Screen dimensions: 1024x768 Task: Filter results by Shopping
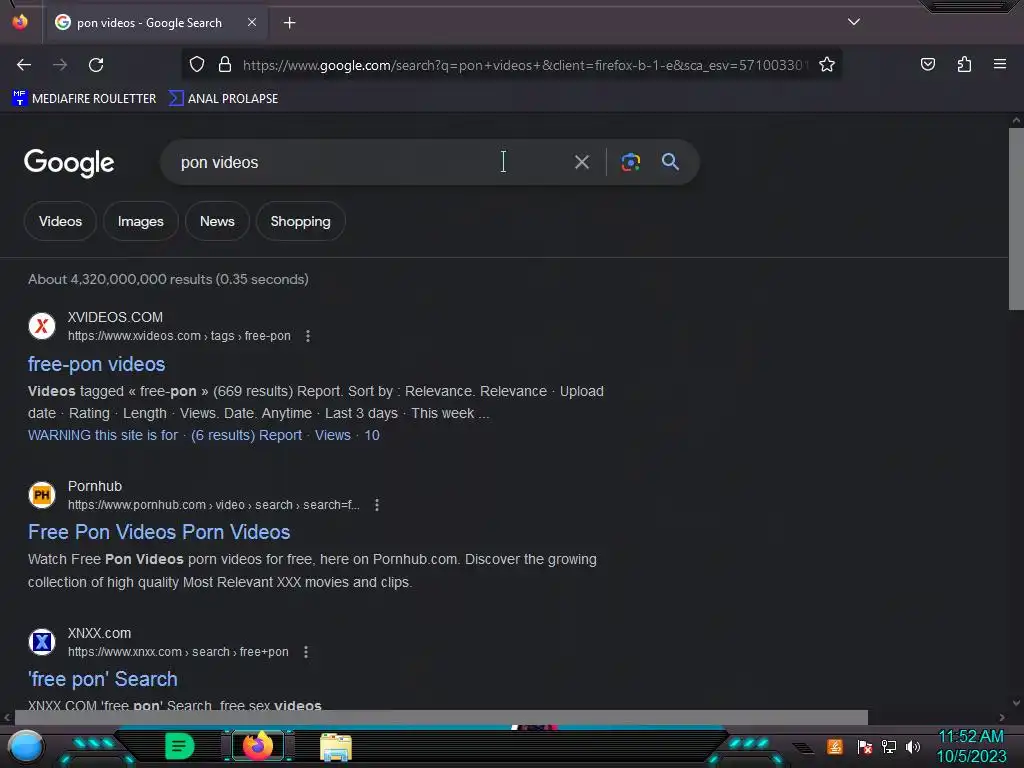[300, 221]
